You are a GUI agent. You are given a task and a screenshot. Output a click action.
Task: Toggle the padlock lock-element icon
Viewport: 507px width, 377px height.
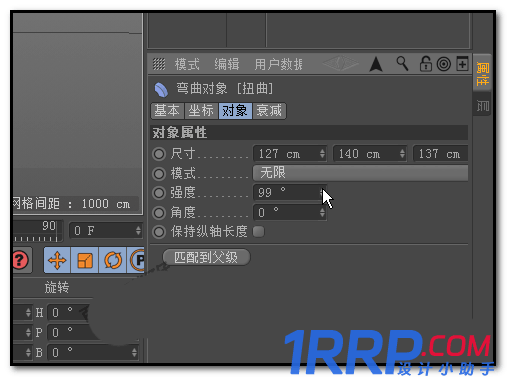(x=425, y=64)
